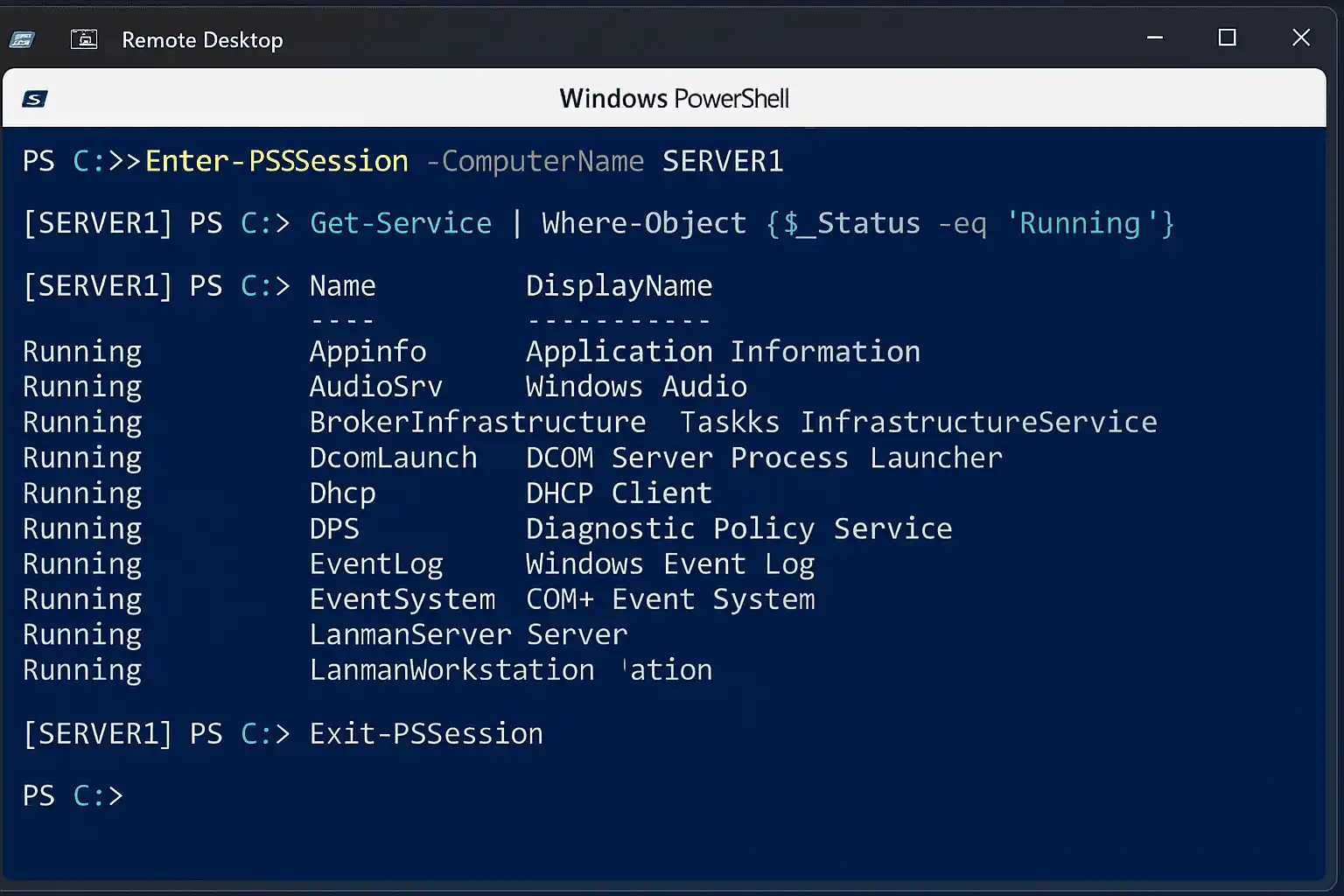The width and height of the screenshot is (1344, 896).
Task: Select the BrokerInfrastructure service entry
Action: pos(478,423)
